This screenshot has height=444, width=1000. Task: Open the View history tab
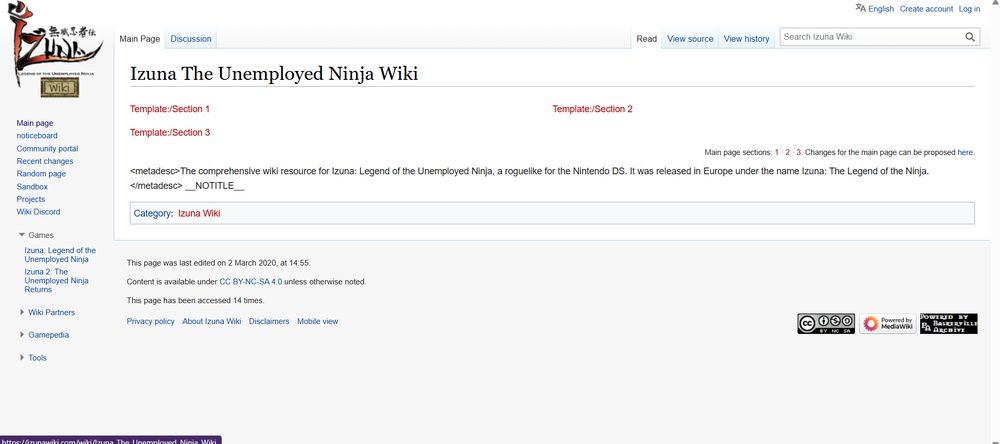(x=746, y=39)
